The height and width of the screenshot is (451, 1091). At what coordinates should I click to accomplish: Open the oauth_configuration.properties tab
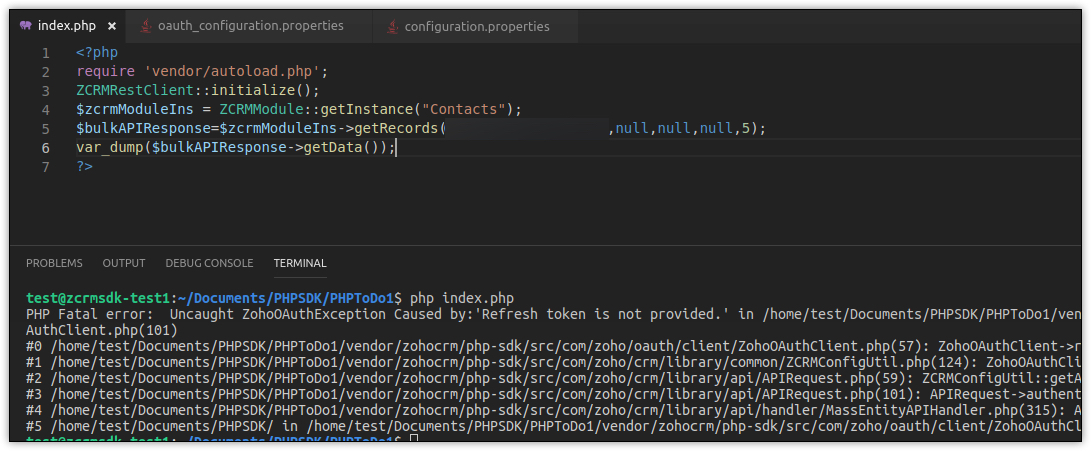[x=250, y=26]
